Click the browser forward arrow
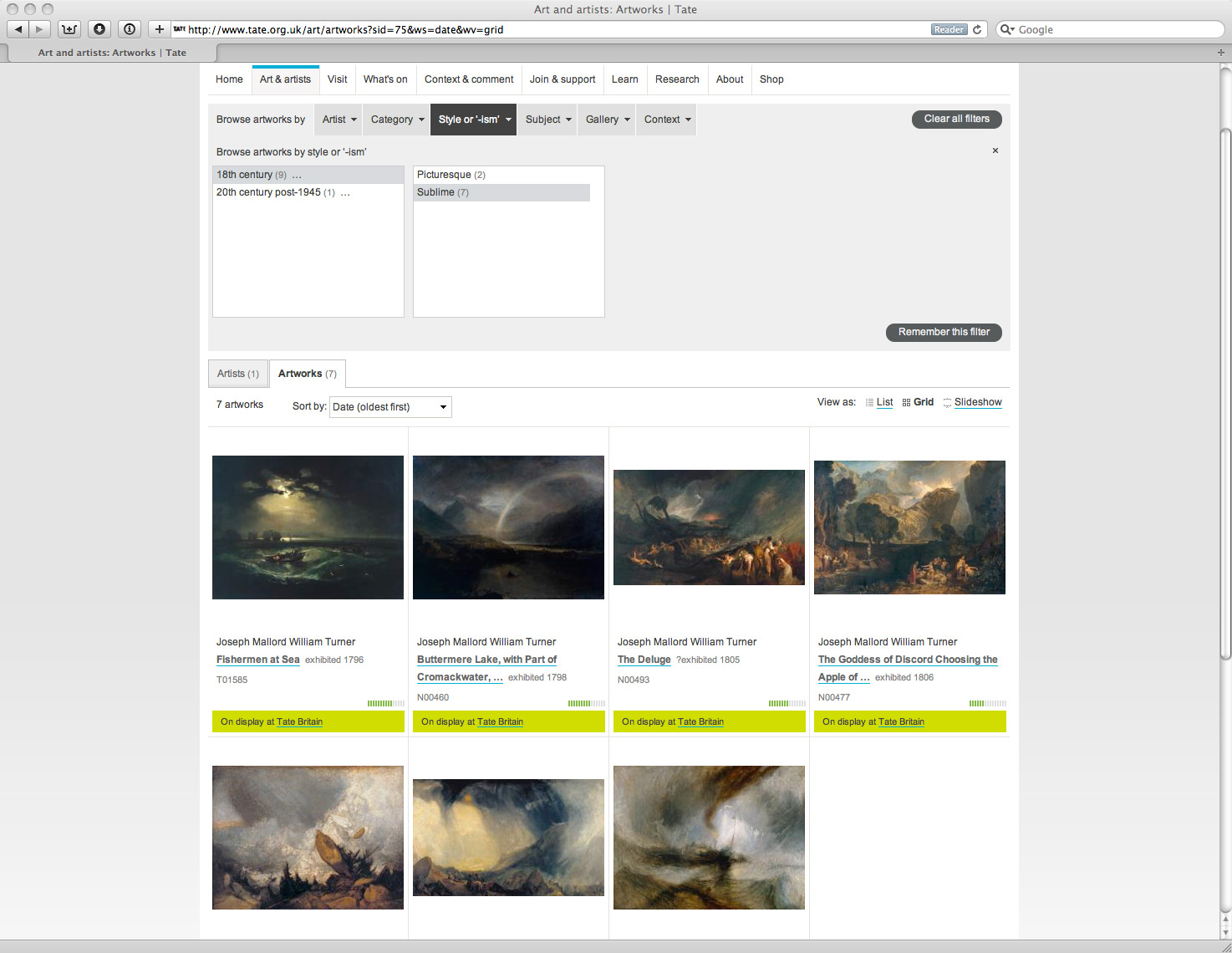The height and width of the screenshot is (953, 1232). click(x=39, y=29)
